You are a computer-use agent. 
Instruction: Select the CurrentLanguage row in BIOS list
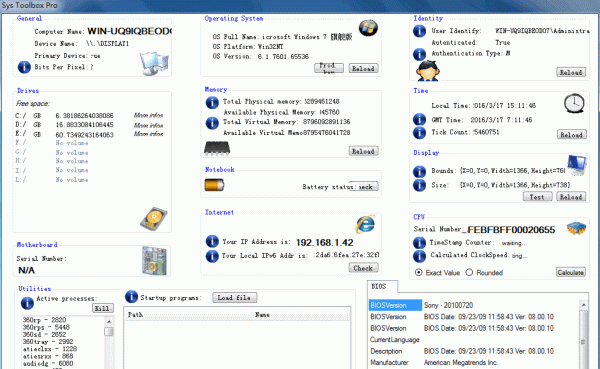474,340
